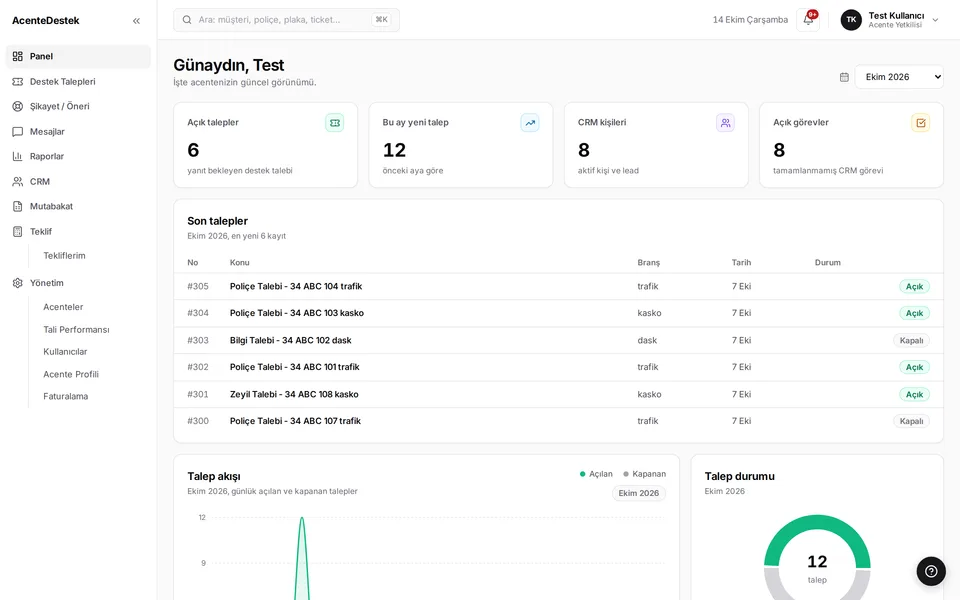Collapse the sidebar with double-chevron icon
Viewport: 960px width, 600px height.
pos(136,21)
